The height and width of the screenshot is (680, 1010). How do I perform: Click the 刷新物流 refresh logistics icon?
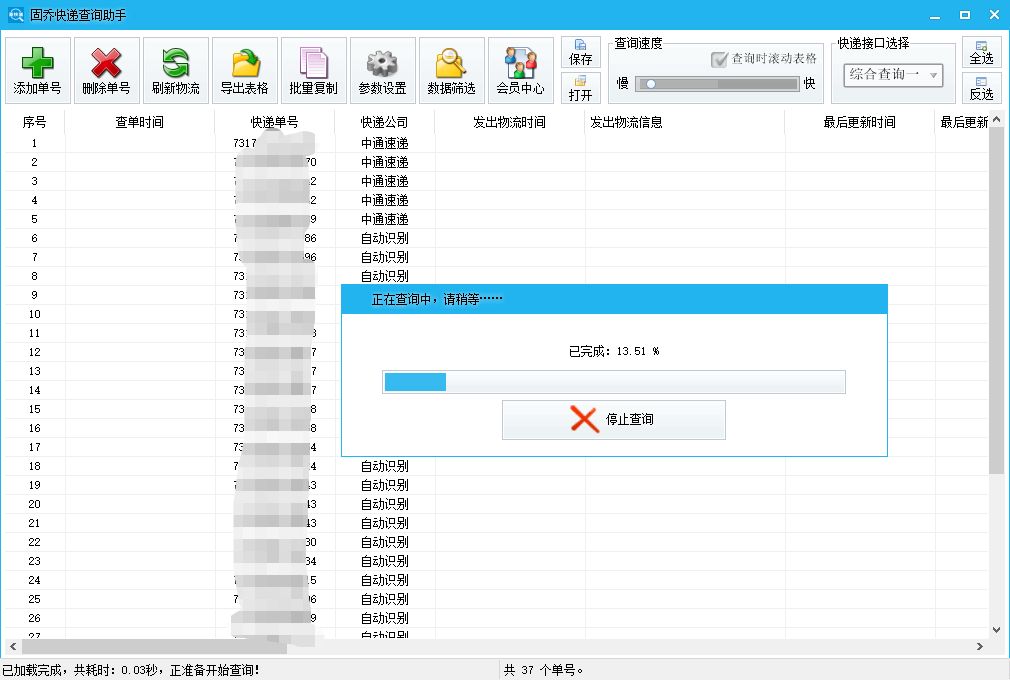click(175, 69)
